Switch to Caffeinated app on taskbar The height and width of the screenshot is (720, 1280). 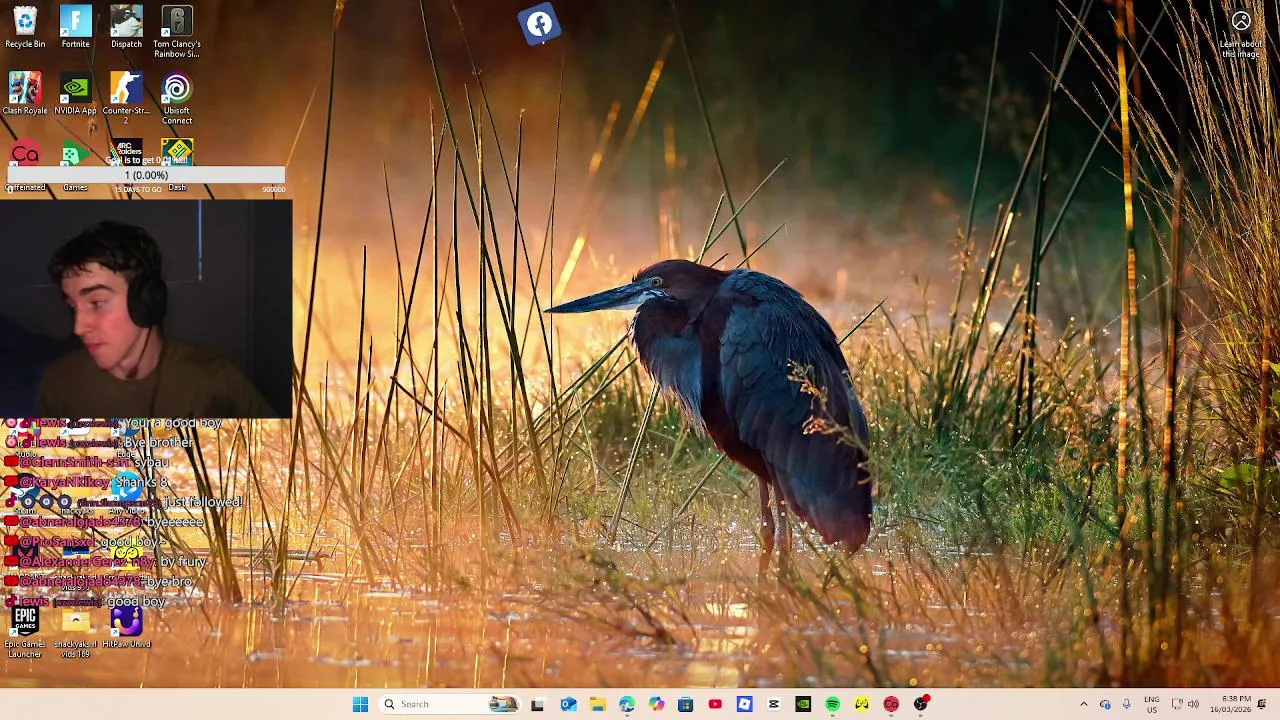click(891, 704)
